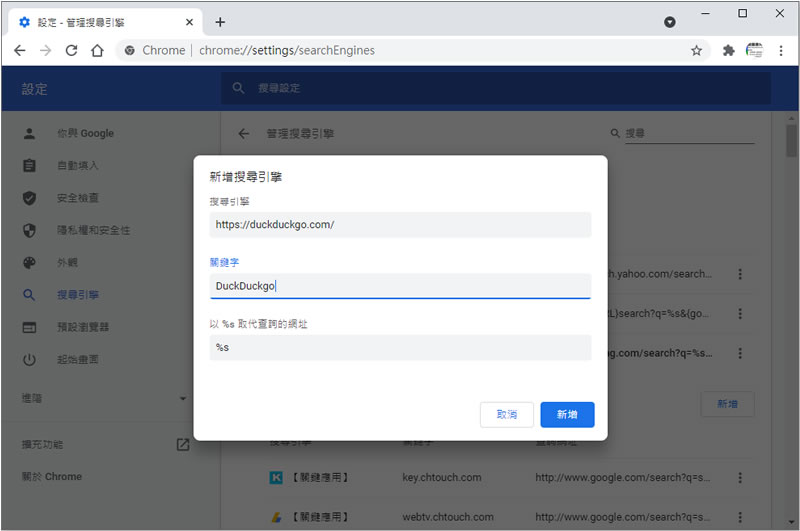
Task: Click the 關鍵字 field containing DuckDuckgo
Action: 401,286
